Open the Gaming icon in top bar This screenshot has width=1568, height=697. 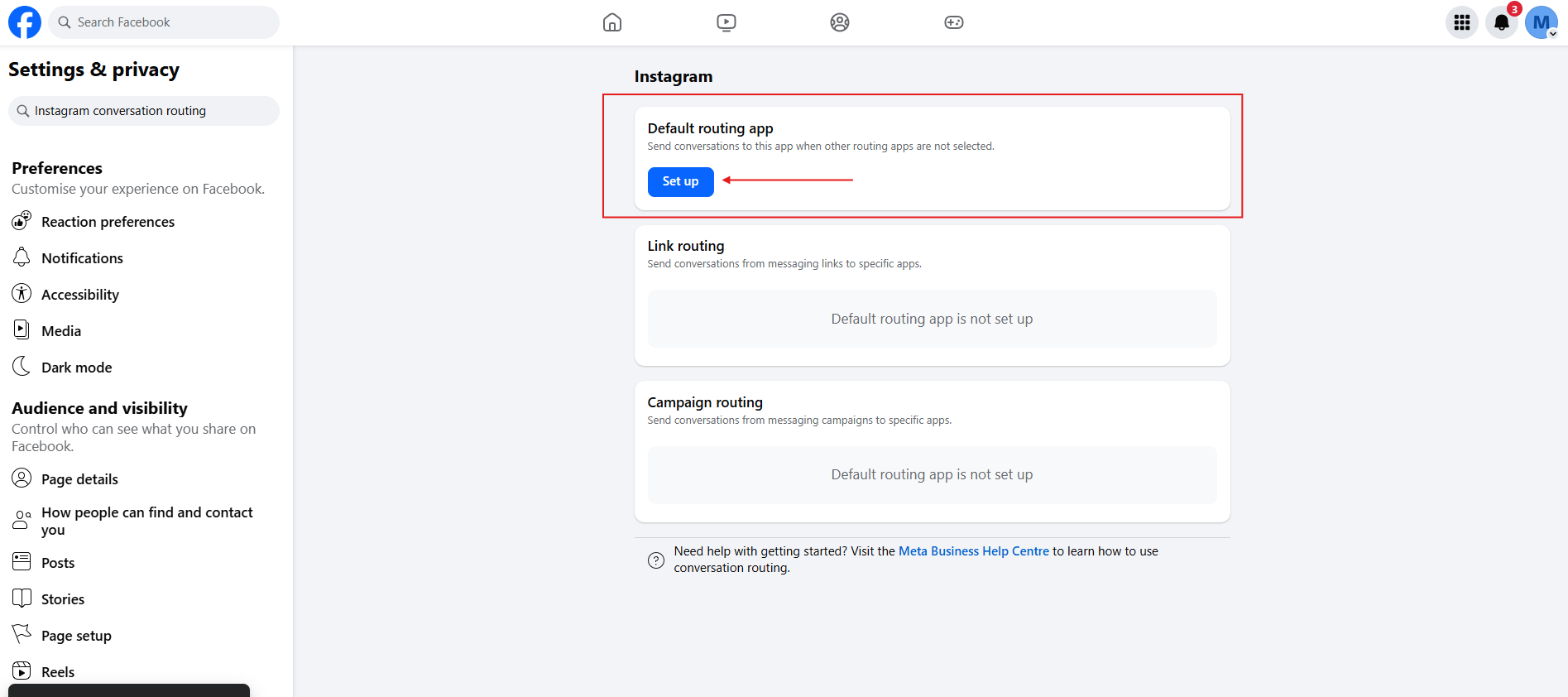point(953,22)
